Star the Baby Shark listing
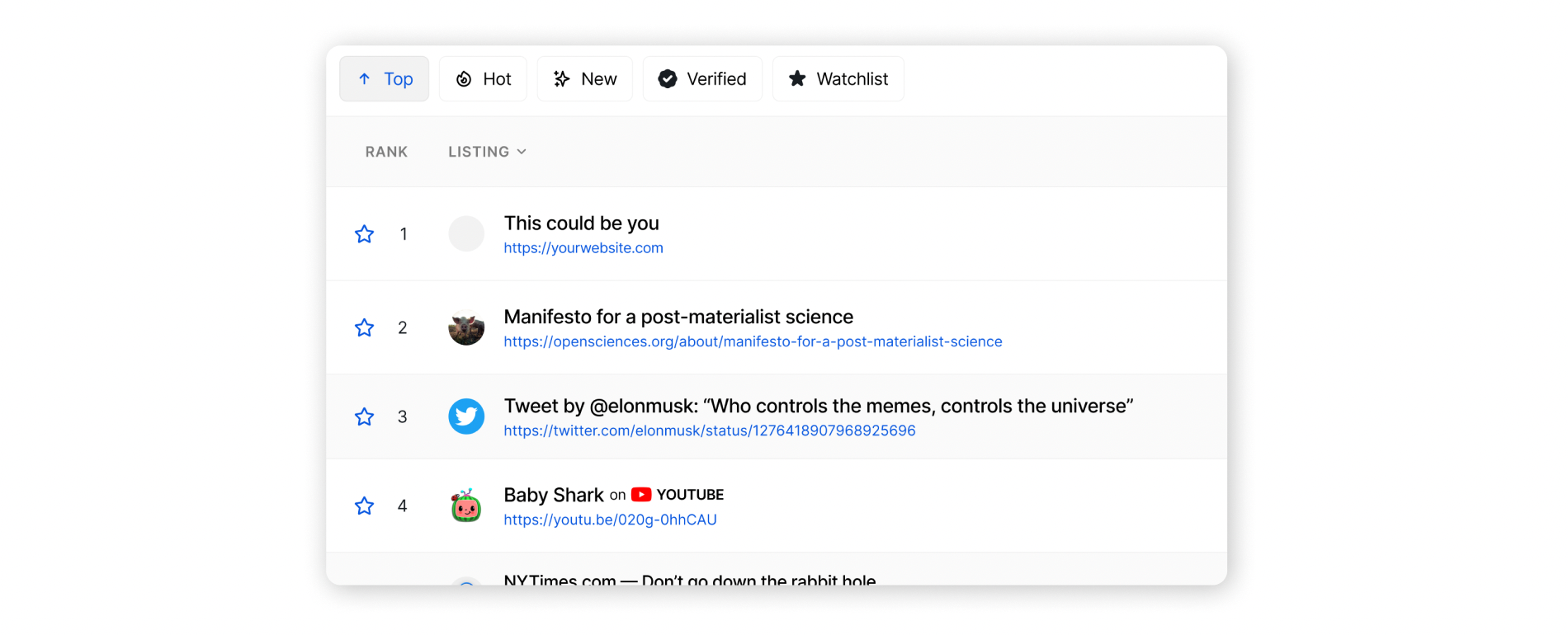This screenshot has width=1568, height=635. click(364, 506)
